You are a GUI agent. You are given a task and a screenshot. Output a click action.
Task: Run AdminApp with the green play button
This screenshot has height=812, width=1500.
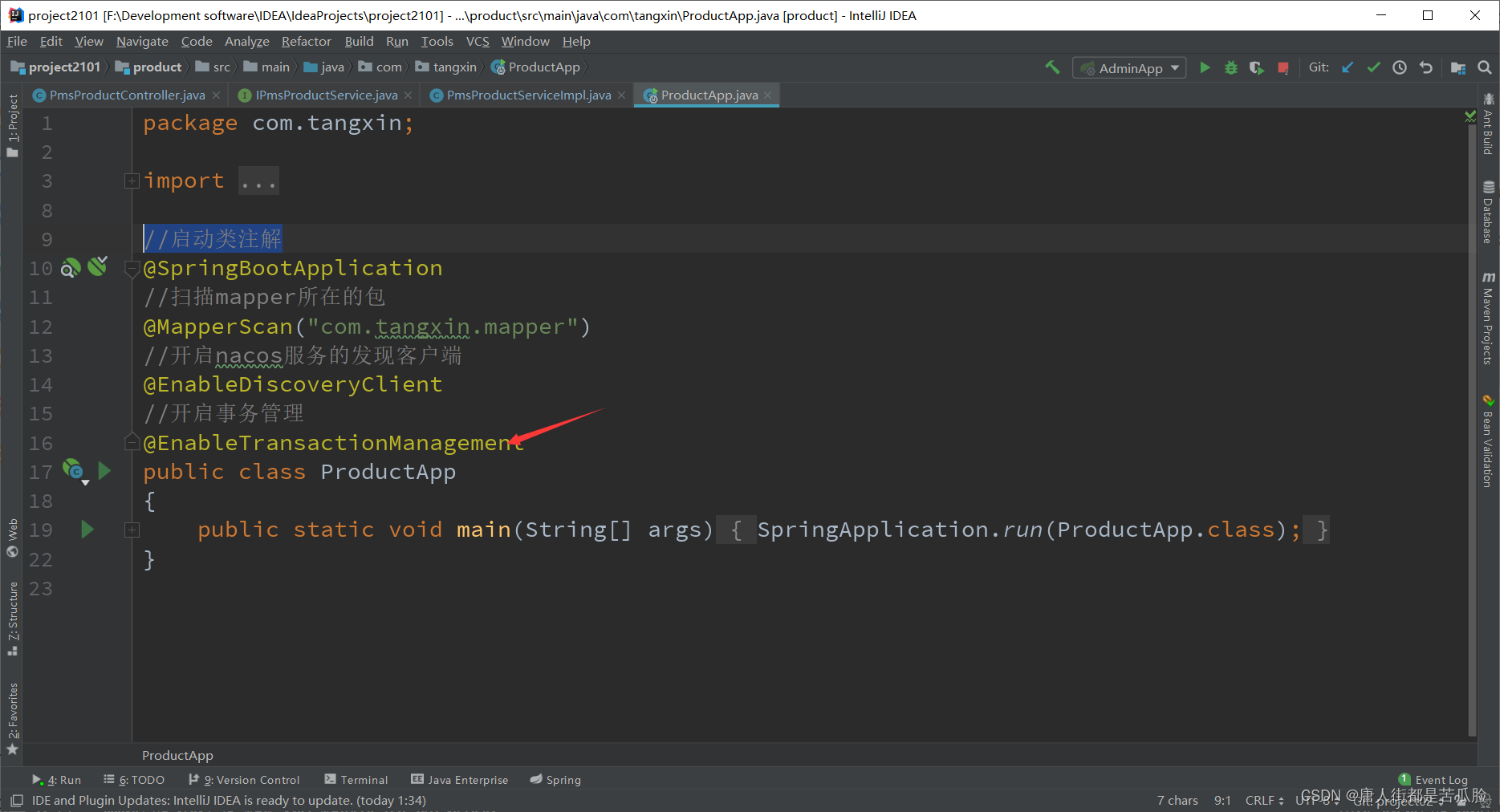click(1205, 67)
